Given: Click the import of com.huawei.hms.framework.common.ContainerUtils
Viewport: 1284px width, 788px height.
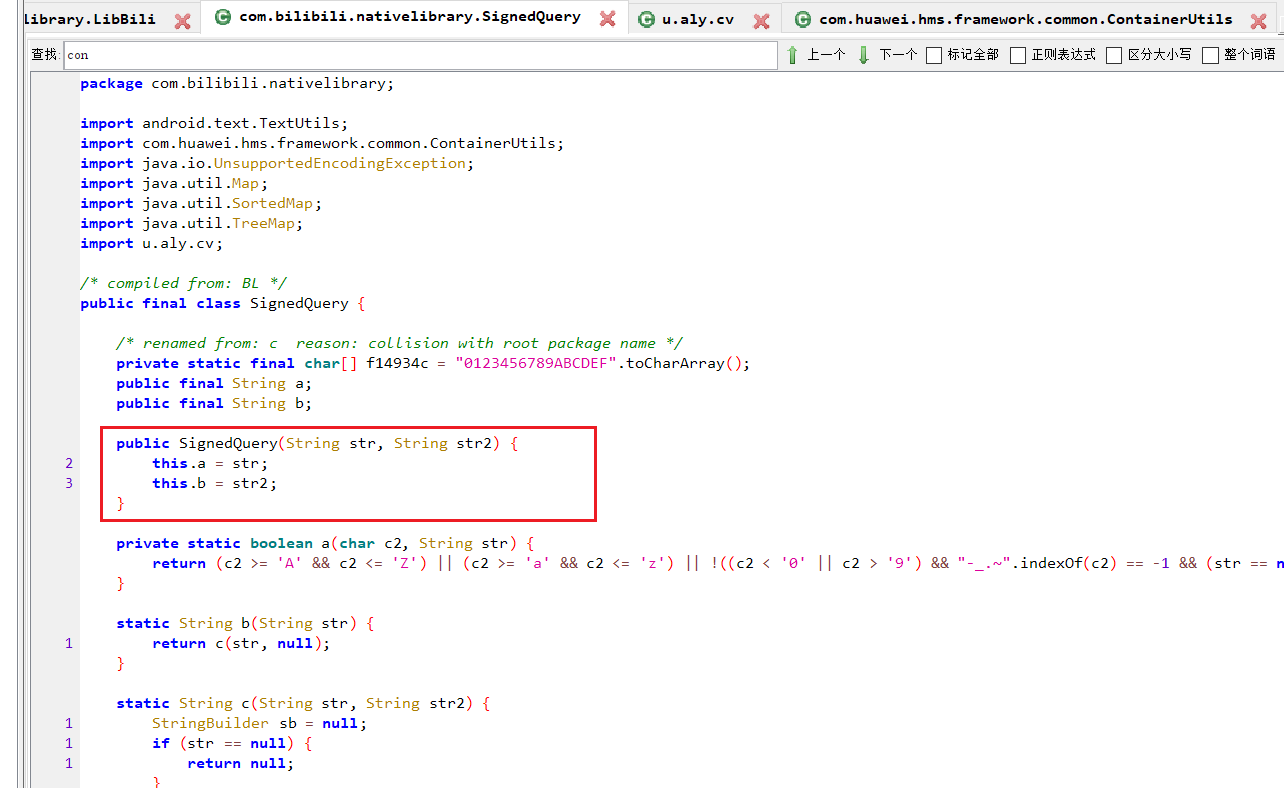Looking at the screenshot, I should point(322,143).
